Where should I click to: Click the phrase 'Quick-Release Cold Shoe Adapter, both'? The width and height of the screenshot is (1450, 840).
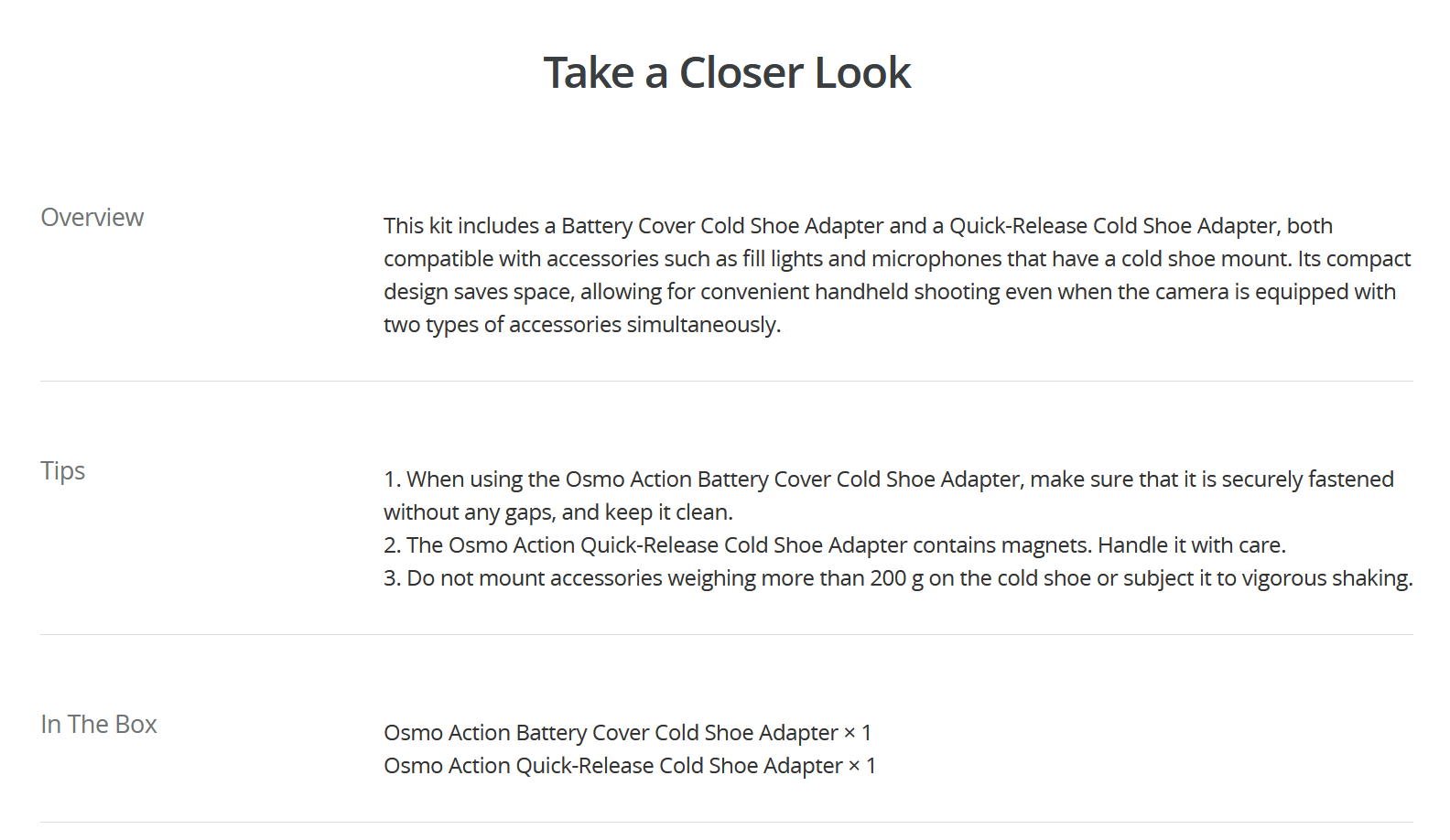click(x=1141, y=226)
